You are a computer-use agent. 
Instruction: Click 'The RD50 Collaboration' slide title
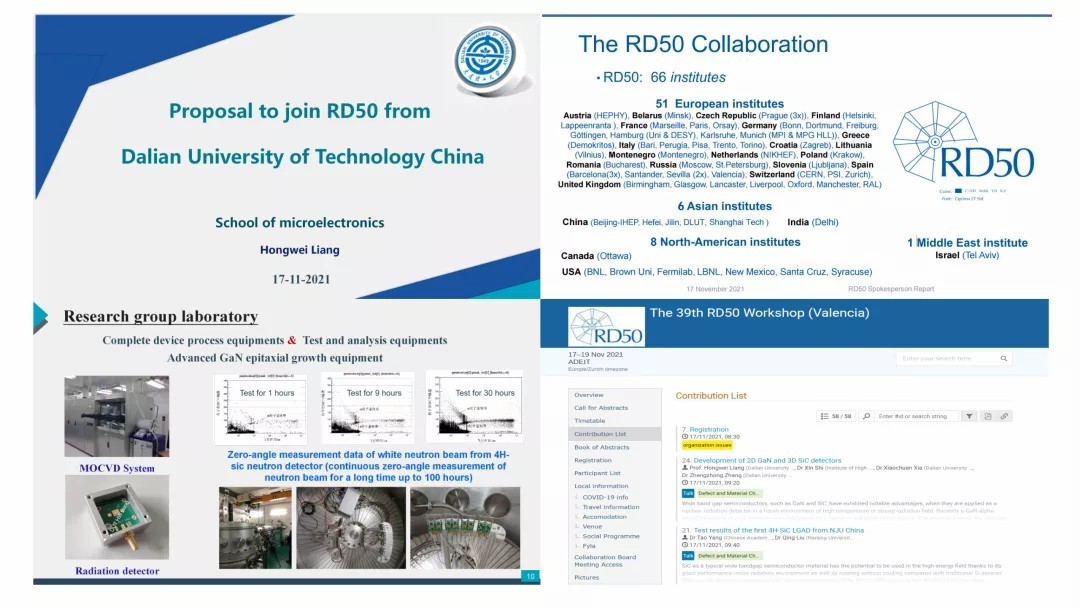point(703,44)
